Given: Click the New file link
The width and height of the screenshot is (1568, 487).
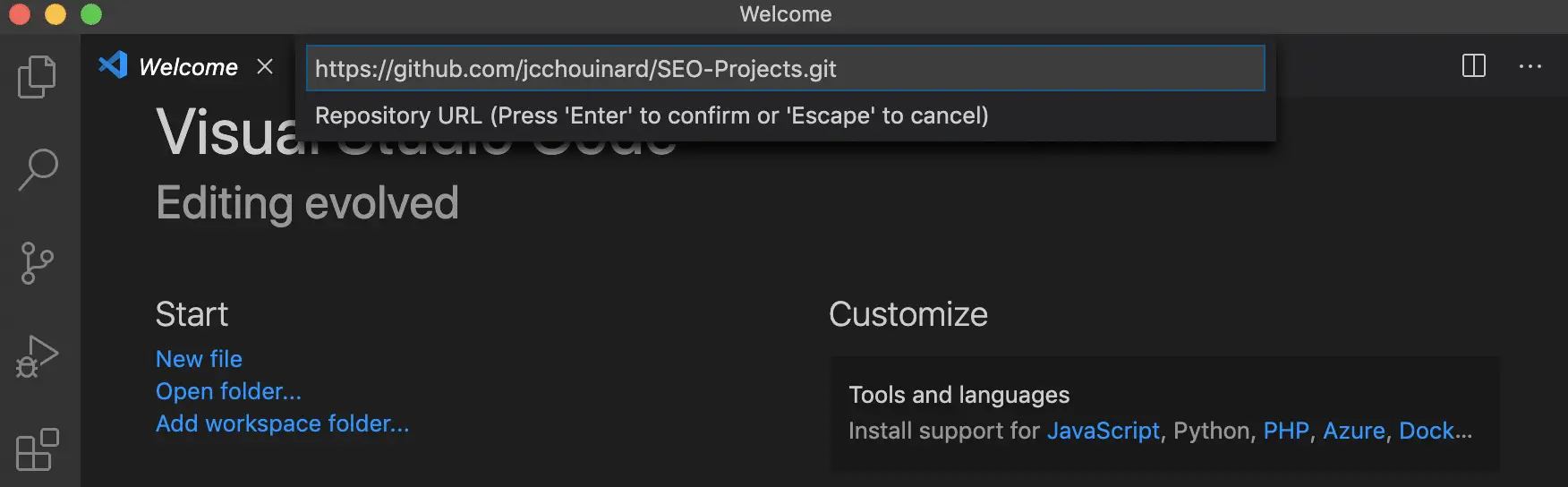Looking at the screenshot, I should [x=199, y=359].
